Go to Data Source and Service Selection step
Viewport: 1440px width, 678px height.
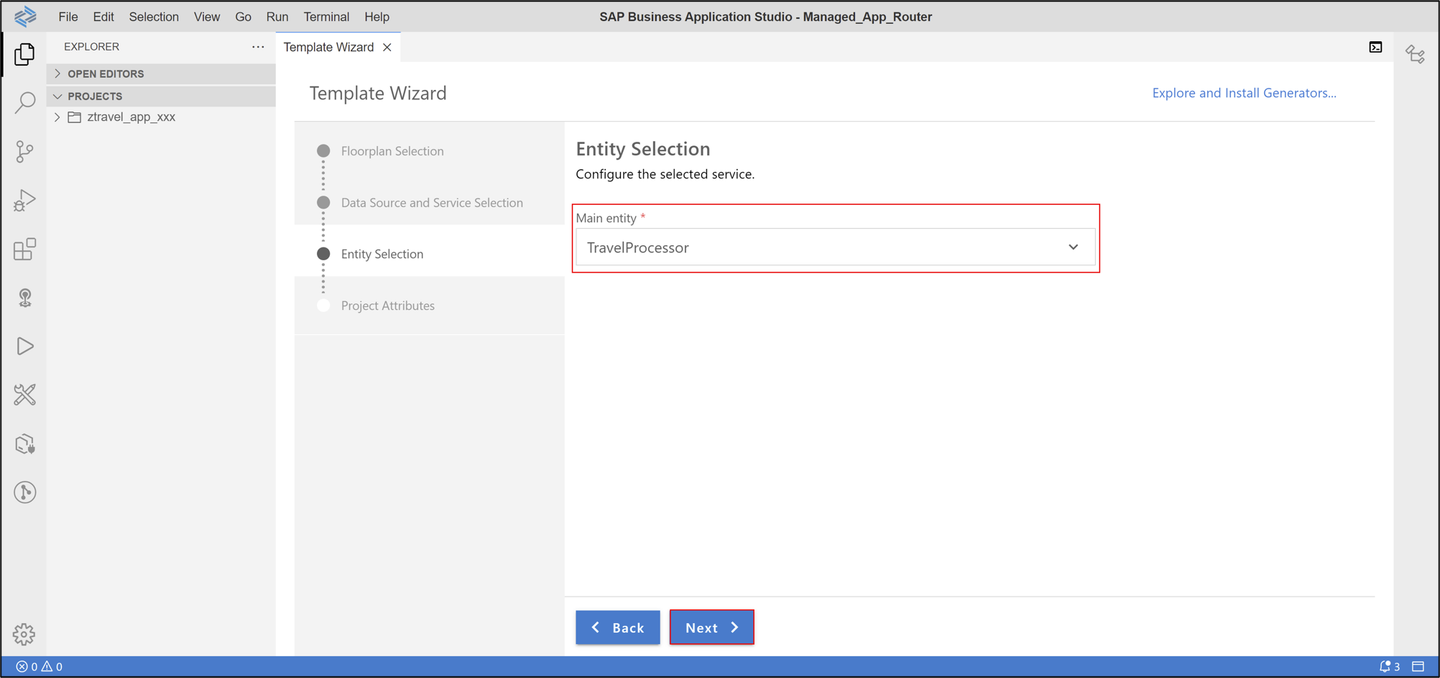(432, 202)
